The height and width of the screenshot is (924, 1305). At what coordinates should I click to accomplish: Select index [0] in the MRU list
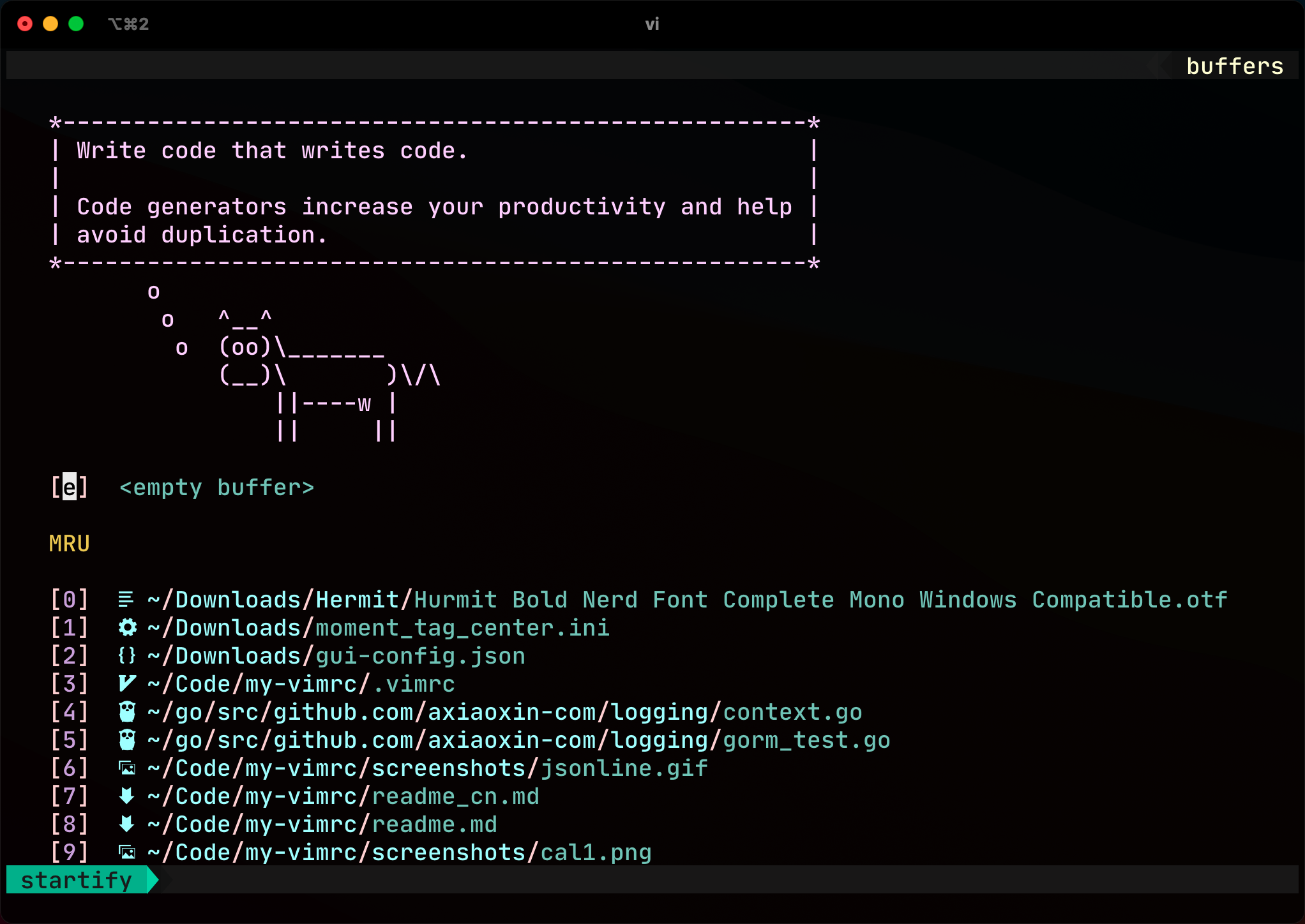[x=69, y=600]
